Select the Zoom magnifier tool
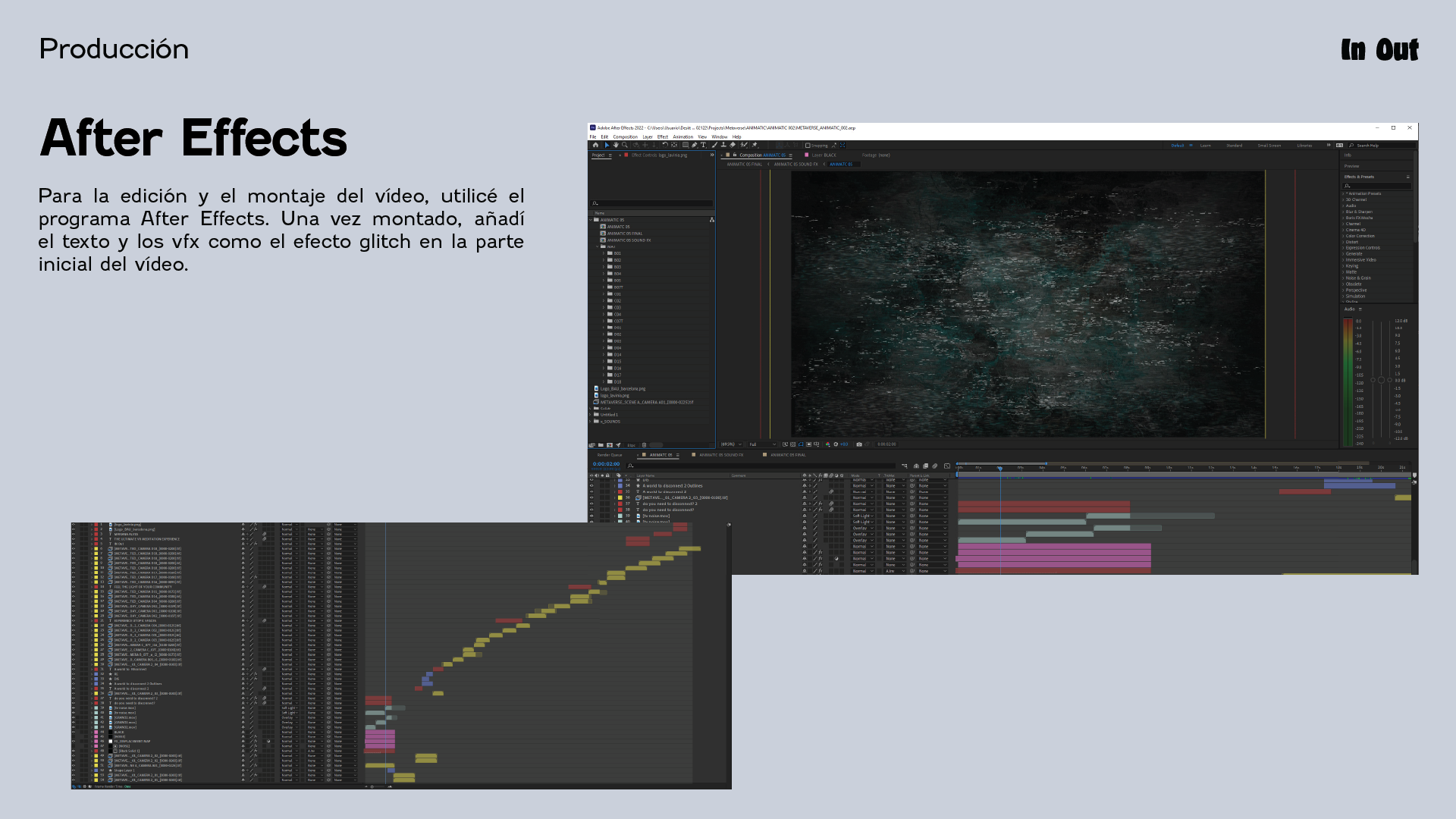 pos(624,145)
